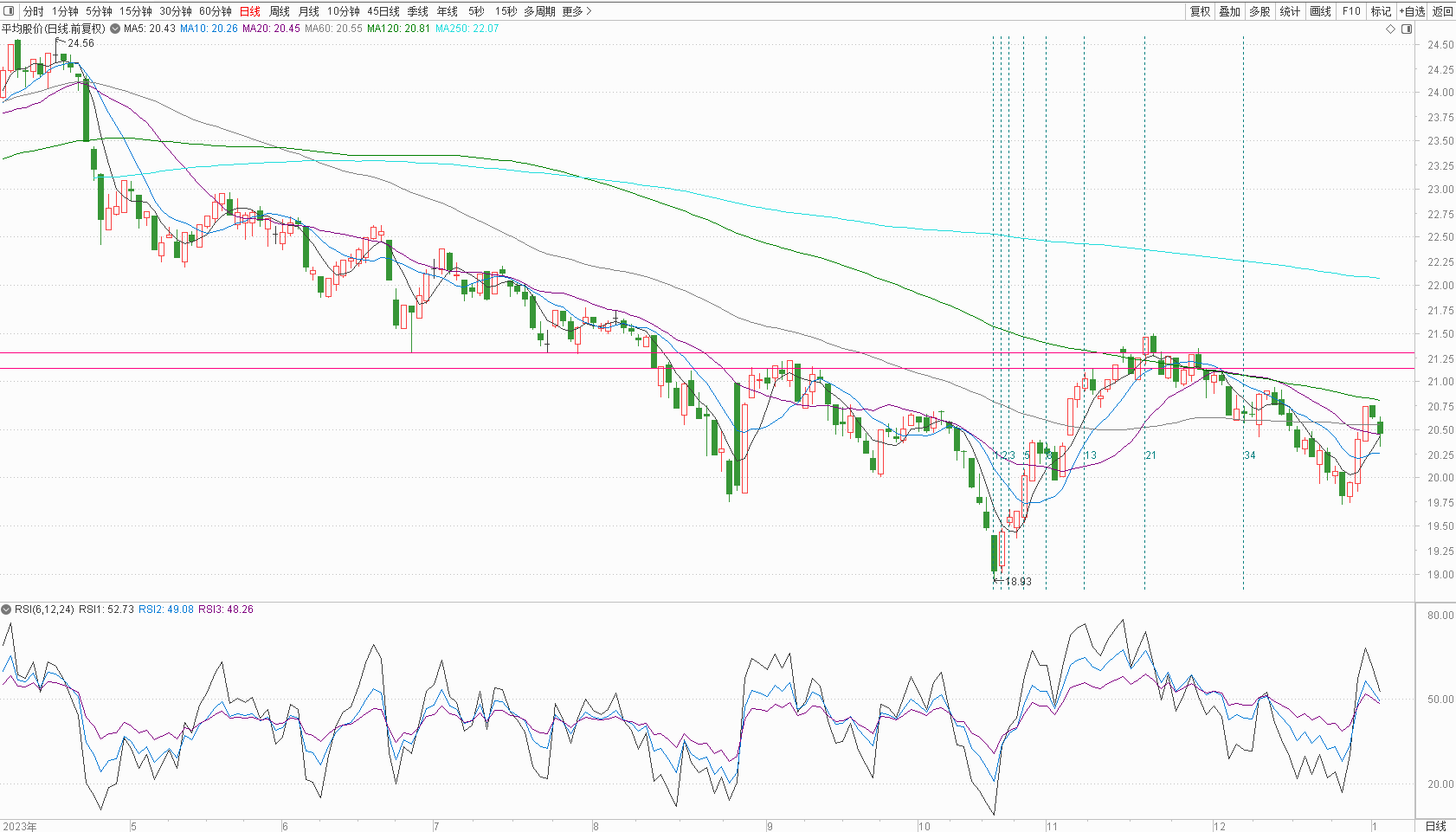Click the 复权 button
Image resolution: width=1456 pixels, height=832 pixels.
pyautogui.click(x=1200, y=11)
